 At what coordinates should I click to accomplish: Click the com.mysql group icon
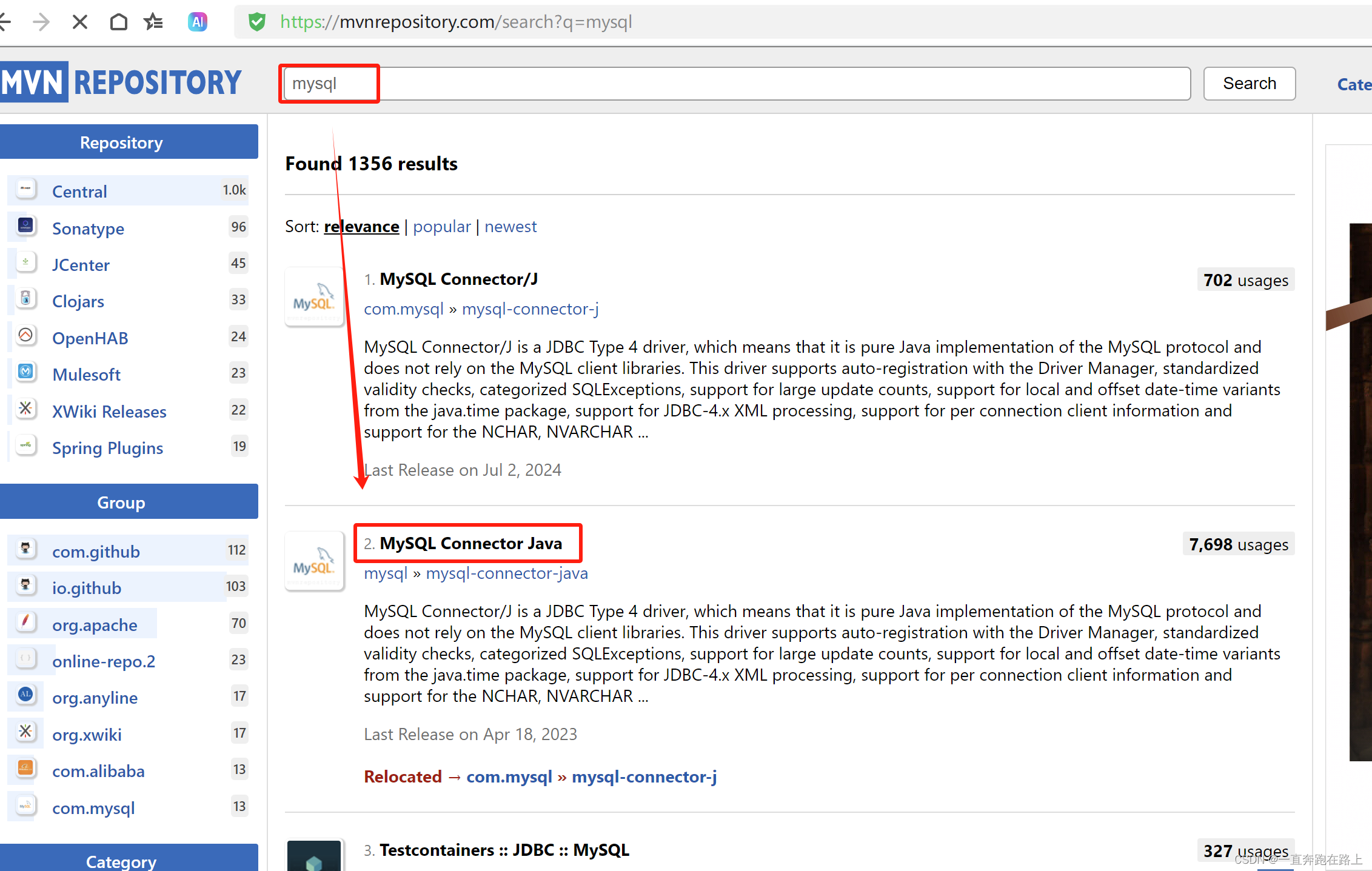coord(25,806)
